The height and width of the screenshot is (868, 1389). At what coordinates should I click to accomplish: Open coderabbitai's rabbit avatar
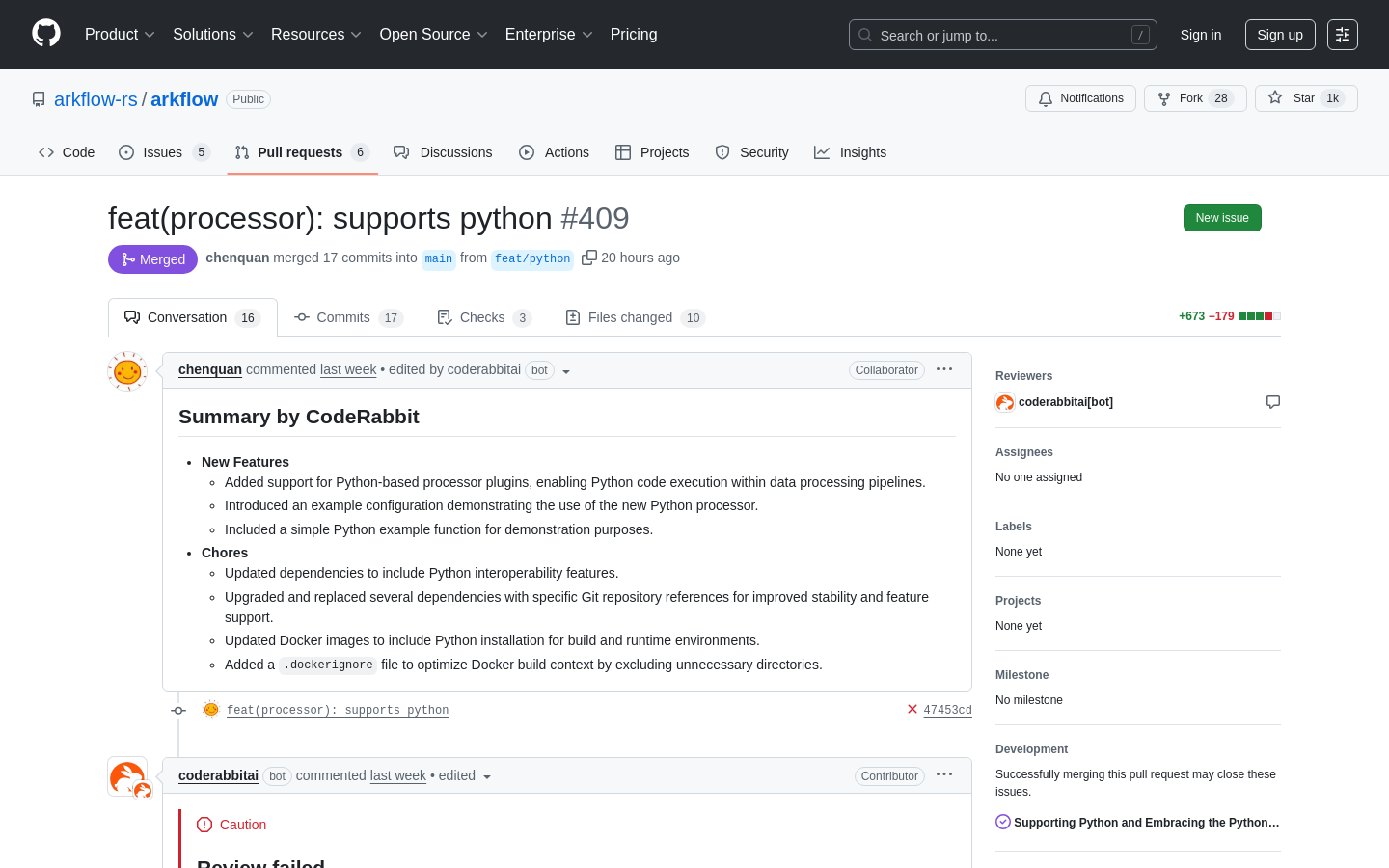click(x=127, y=776)
